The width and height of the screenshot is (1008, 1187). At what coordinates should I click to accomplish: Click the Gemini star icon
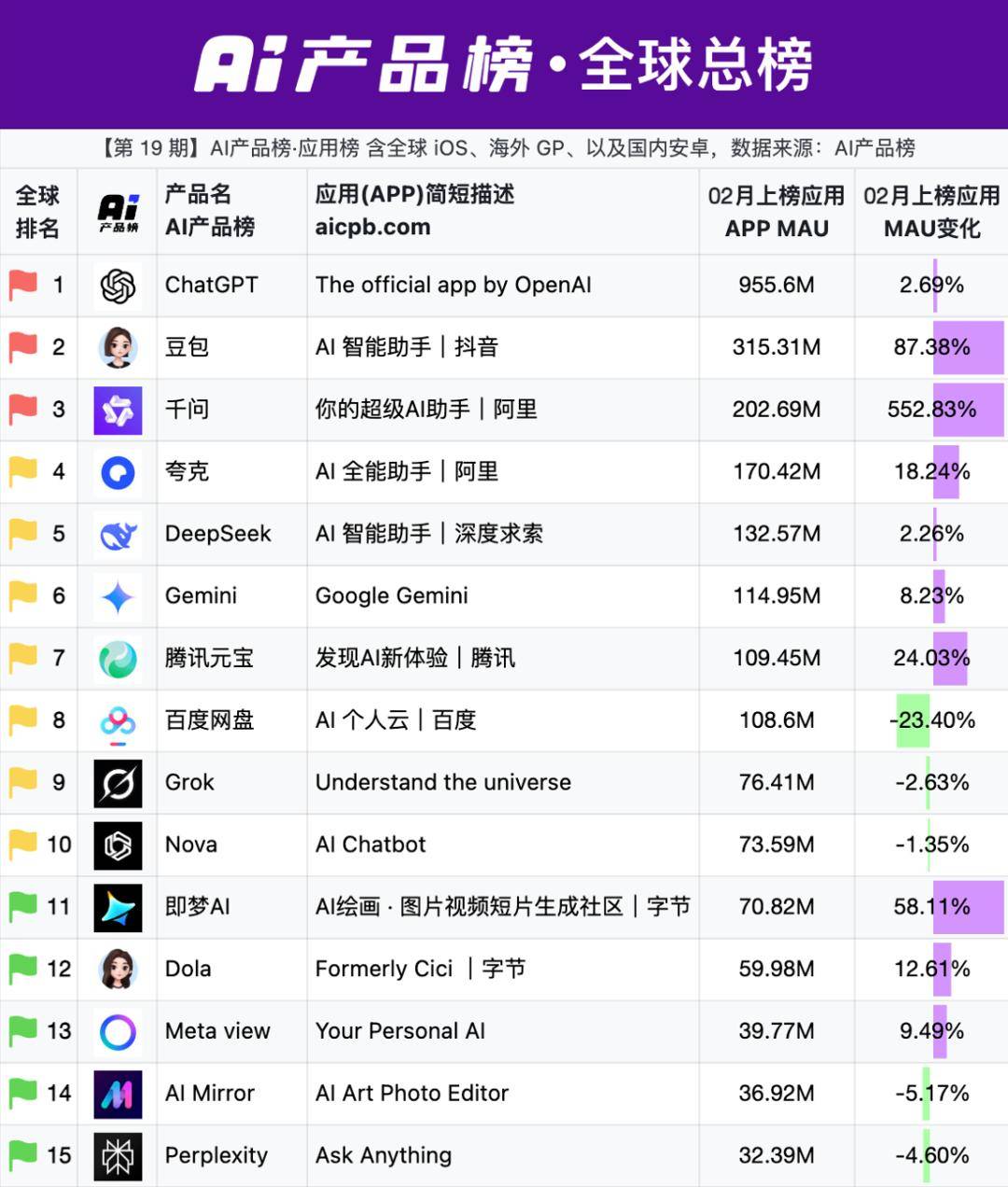[118, 597]
